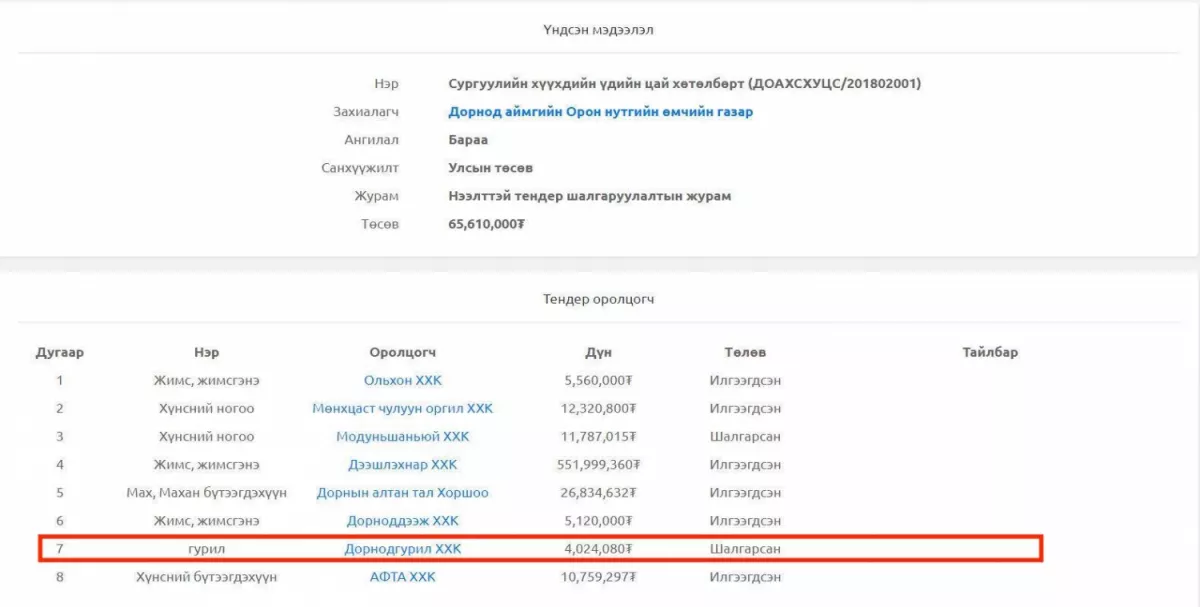Select the Бараа category value
1200x607 pixels.
pyautogui.click(x=468, y=140)
